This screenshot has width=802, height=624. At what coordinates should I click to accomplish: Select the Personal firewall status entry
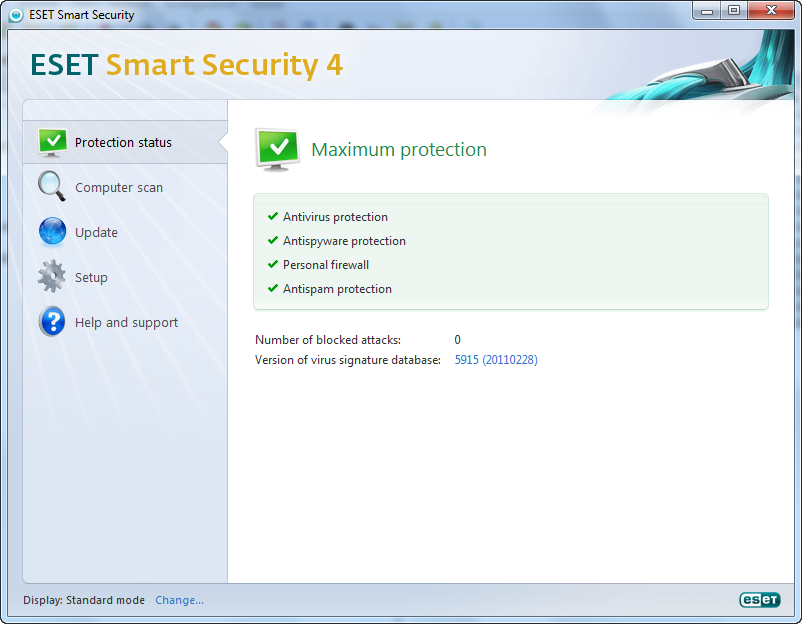coord(326,265)
